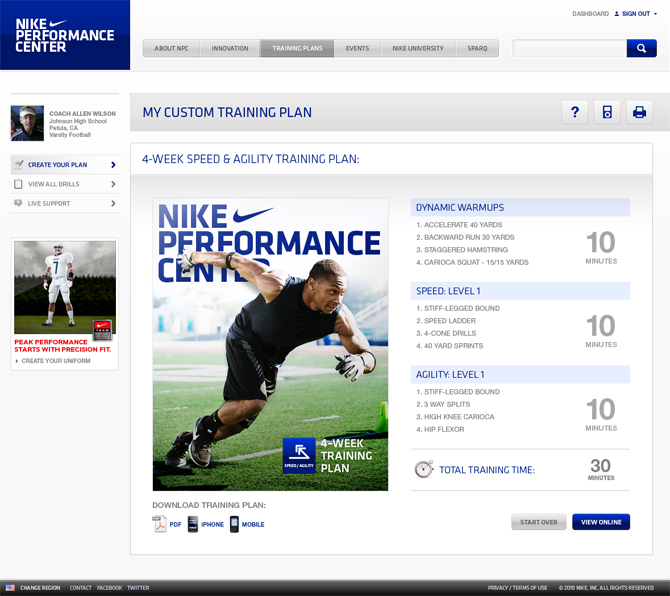Click Change Region in footer
Screen dimensions: 670x596
click(x=40, y=588)
